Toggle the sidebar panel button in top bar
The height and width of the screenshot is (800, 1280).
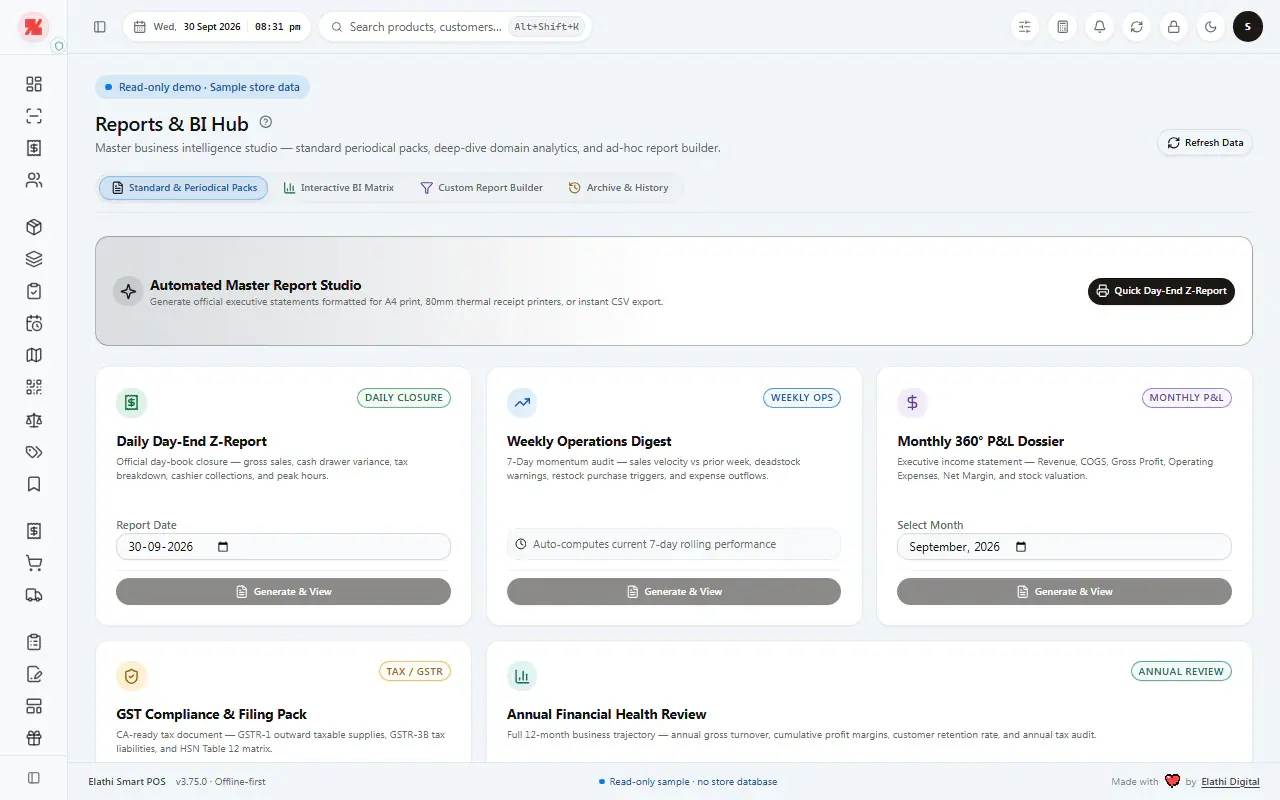point(100,27)
